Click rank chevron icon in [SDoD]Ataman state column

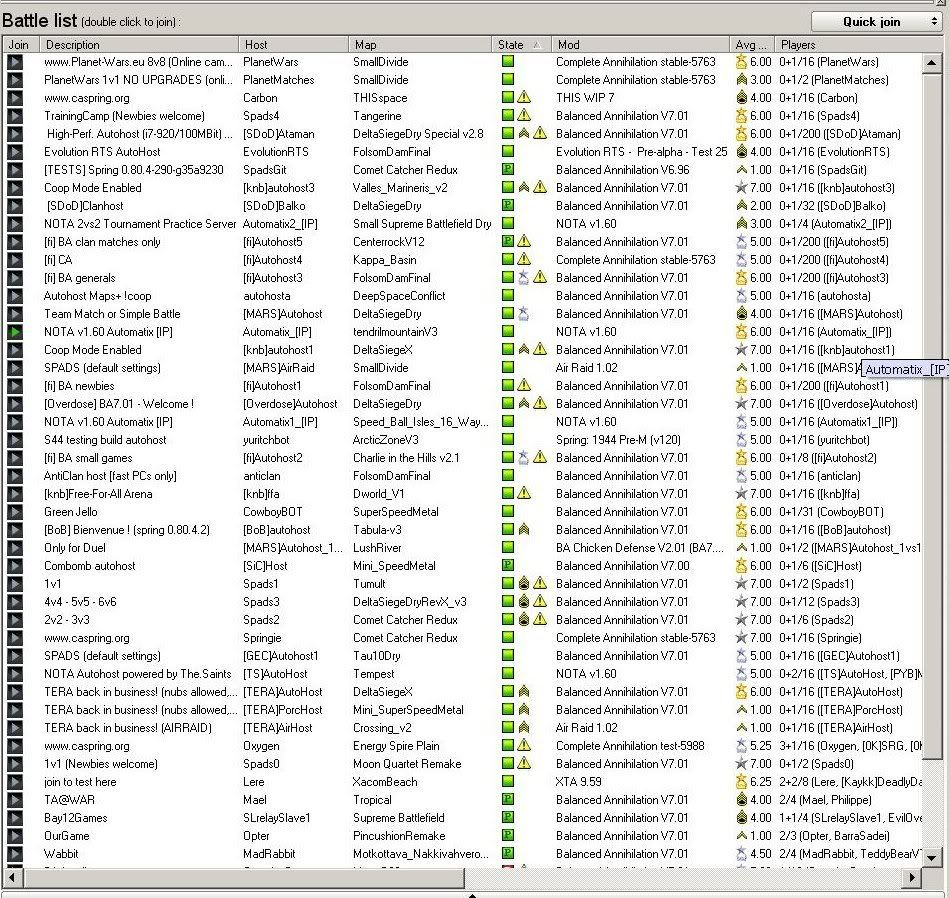click(x=524, y=133)
